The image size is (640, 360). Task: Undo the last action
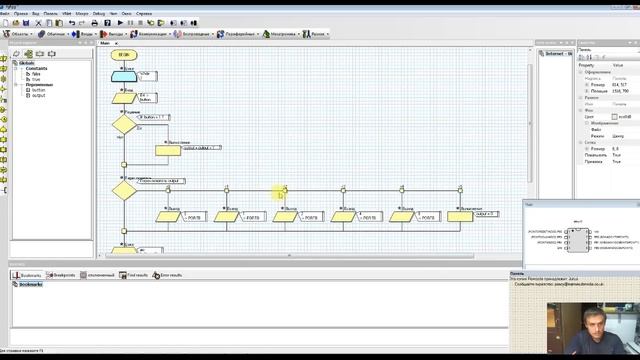coord(72,23)
